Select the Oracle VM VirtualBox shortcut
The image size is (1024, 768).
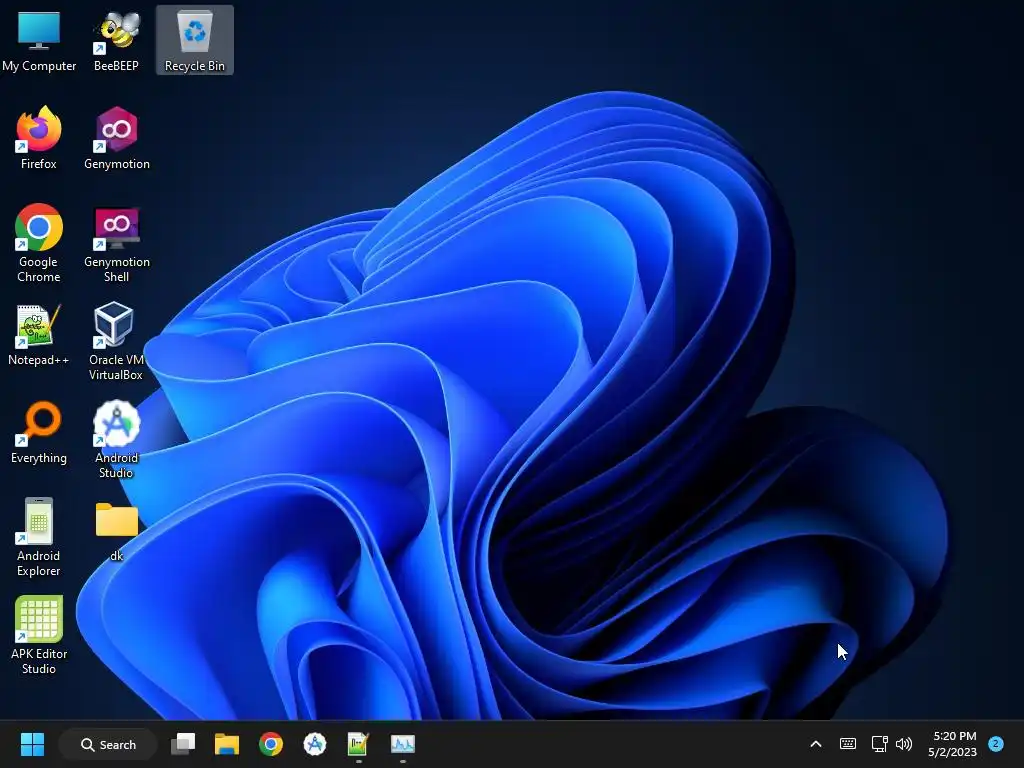point(116,341)
